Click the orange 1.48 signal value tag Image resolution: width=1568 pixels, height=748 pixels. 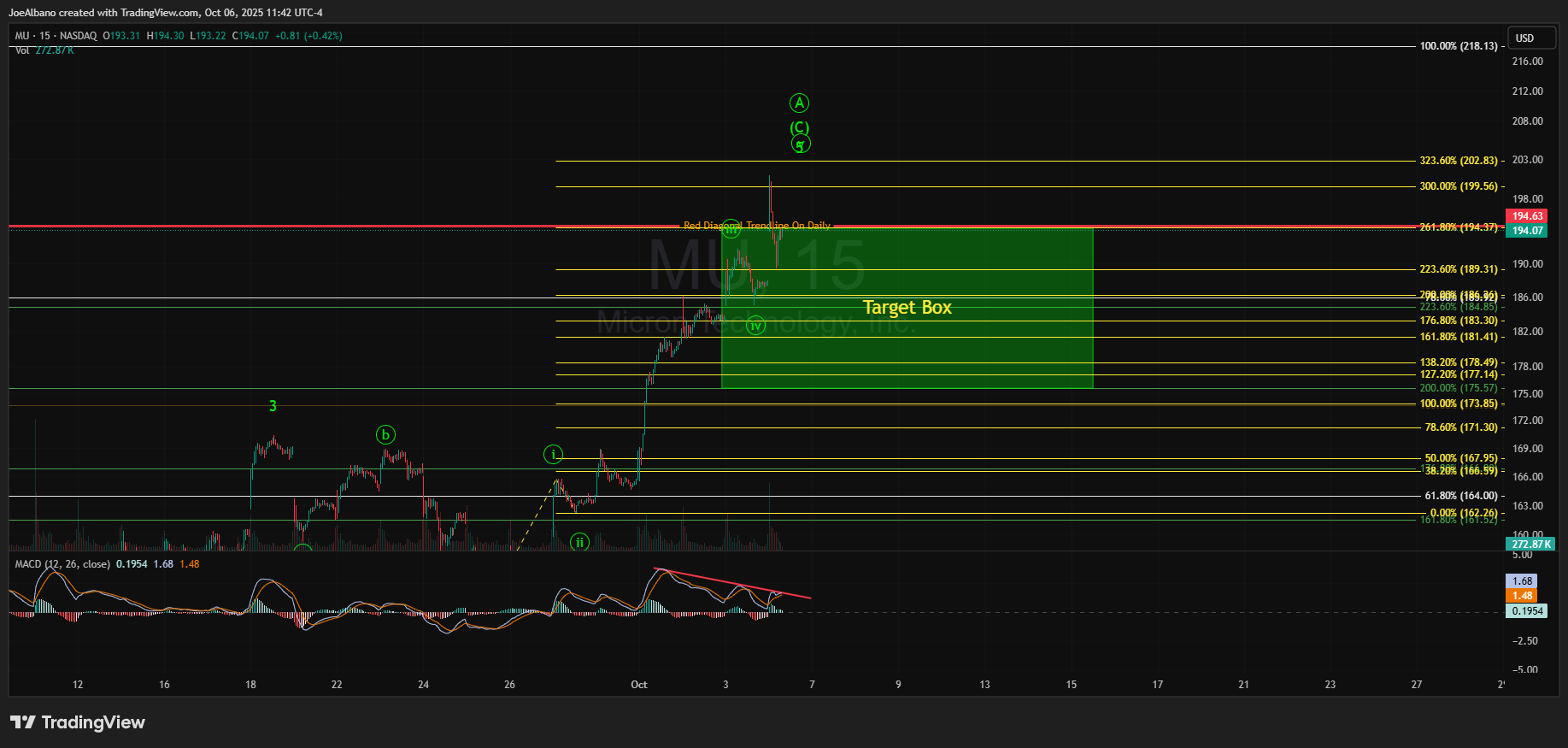click(1522, 596)
